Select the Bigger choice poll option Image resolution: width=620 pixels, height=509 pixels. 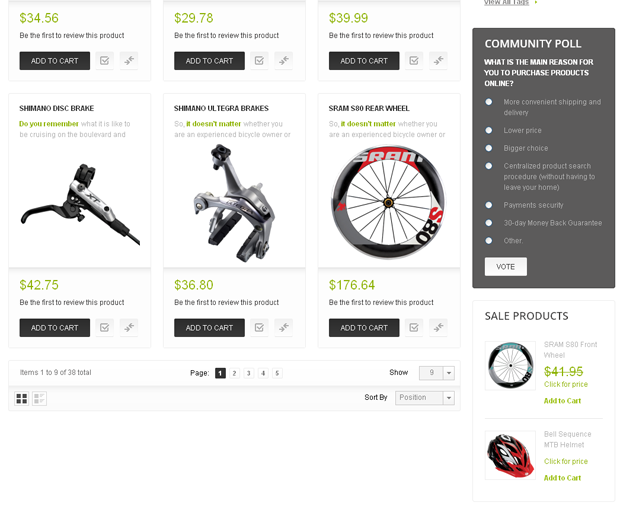tap(489, 148)
